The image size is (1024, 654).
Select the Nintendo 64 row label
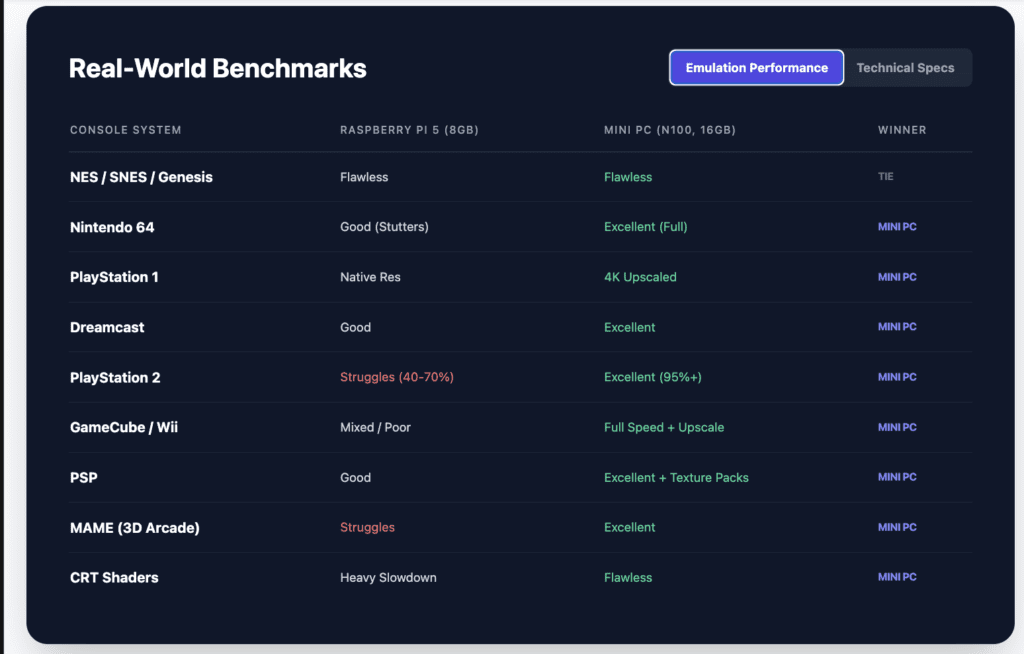point(112,227)
